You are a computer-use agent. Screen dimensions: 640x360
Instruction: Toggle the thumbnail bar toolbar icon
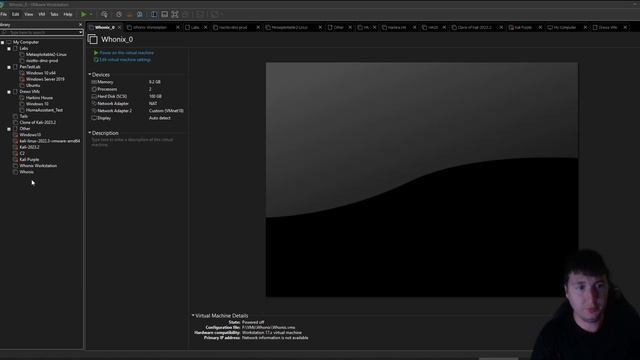click(x=164, y=14)
